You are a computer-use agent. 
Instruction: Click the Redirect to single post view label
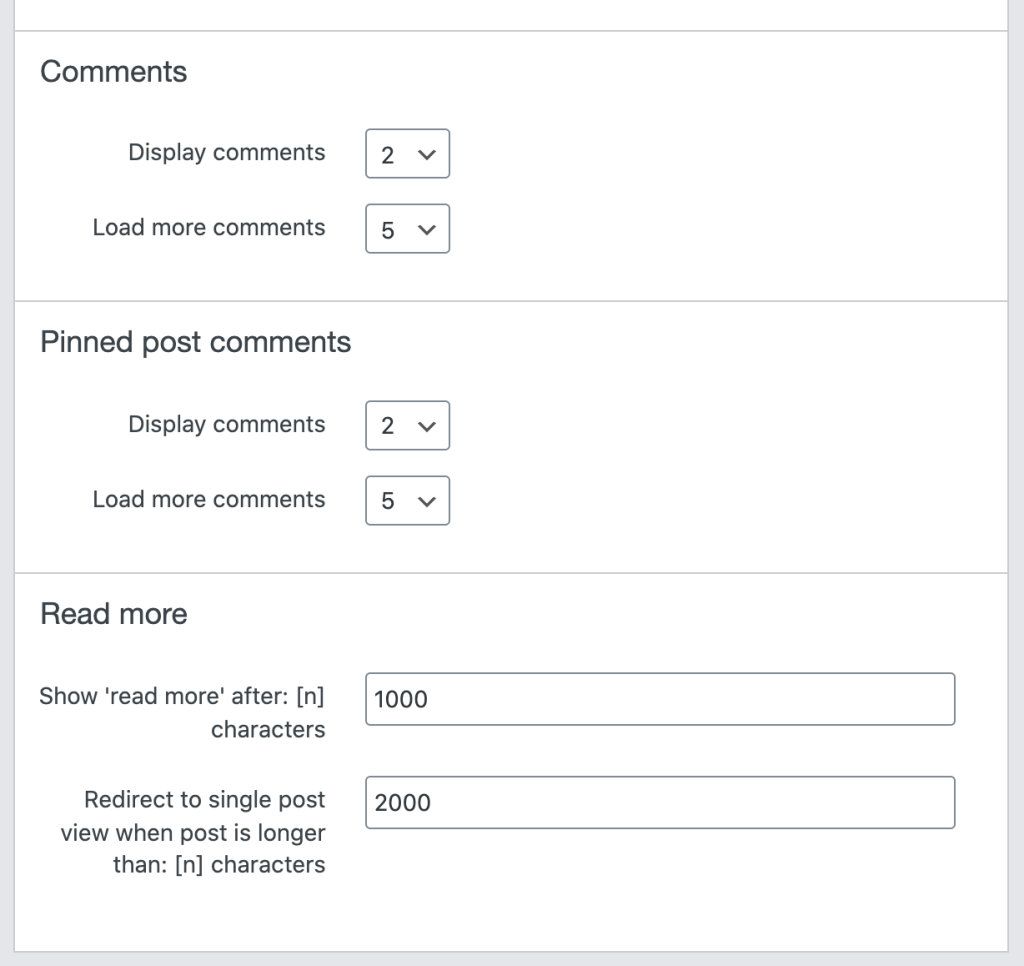[x=193, y=832]
